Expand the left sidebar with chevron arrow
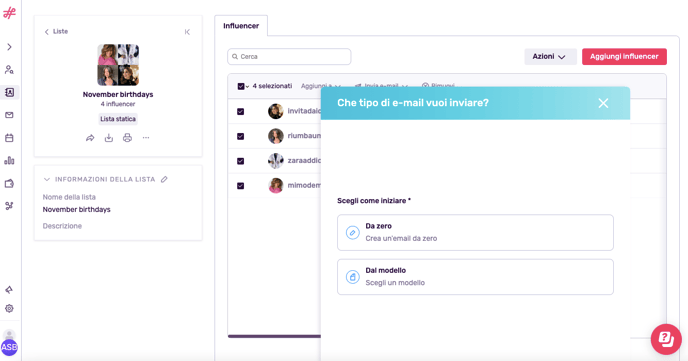Screen dimensions: 688x361 (9, 47)
